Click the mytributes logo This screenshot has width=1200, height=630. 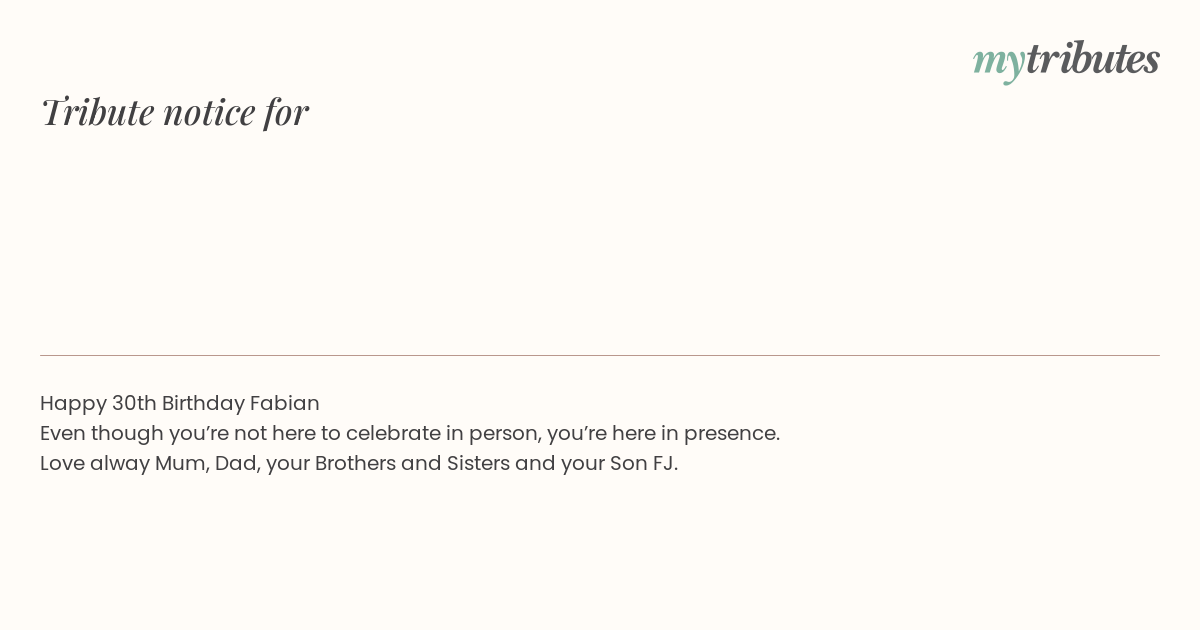(1066, 60)
